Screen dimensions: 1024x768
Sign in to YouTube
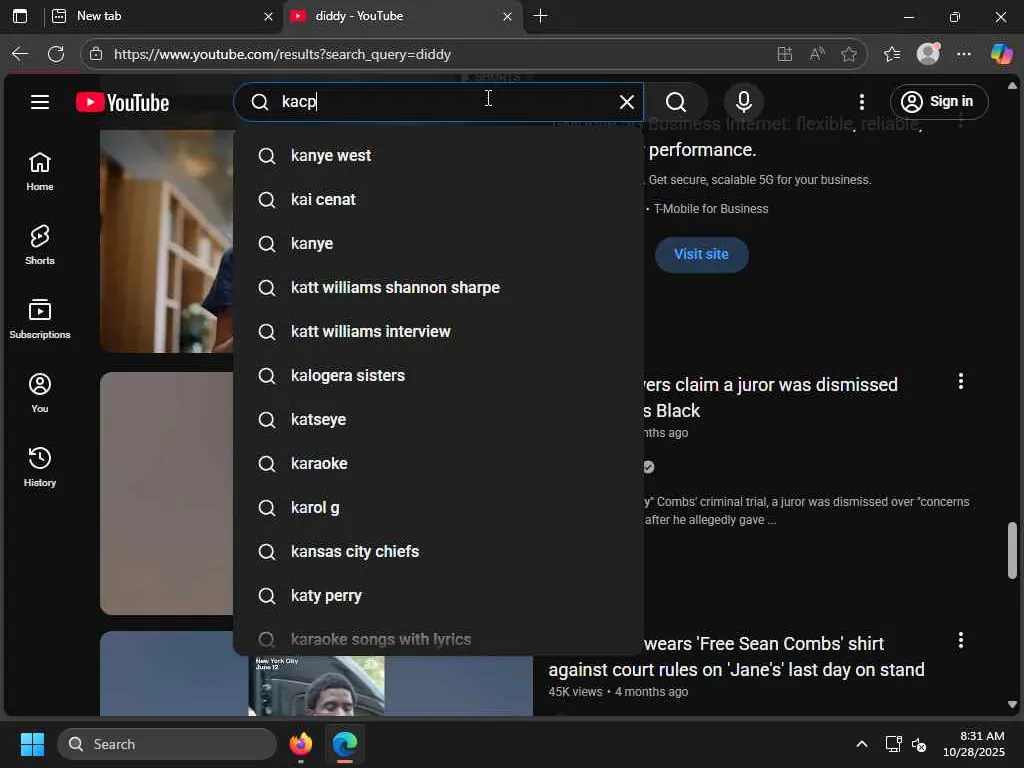click(938, 102)
